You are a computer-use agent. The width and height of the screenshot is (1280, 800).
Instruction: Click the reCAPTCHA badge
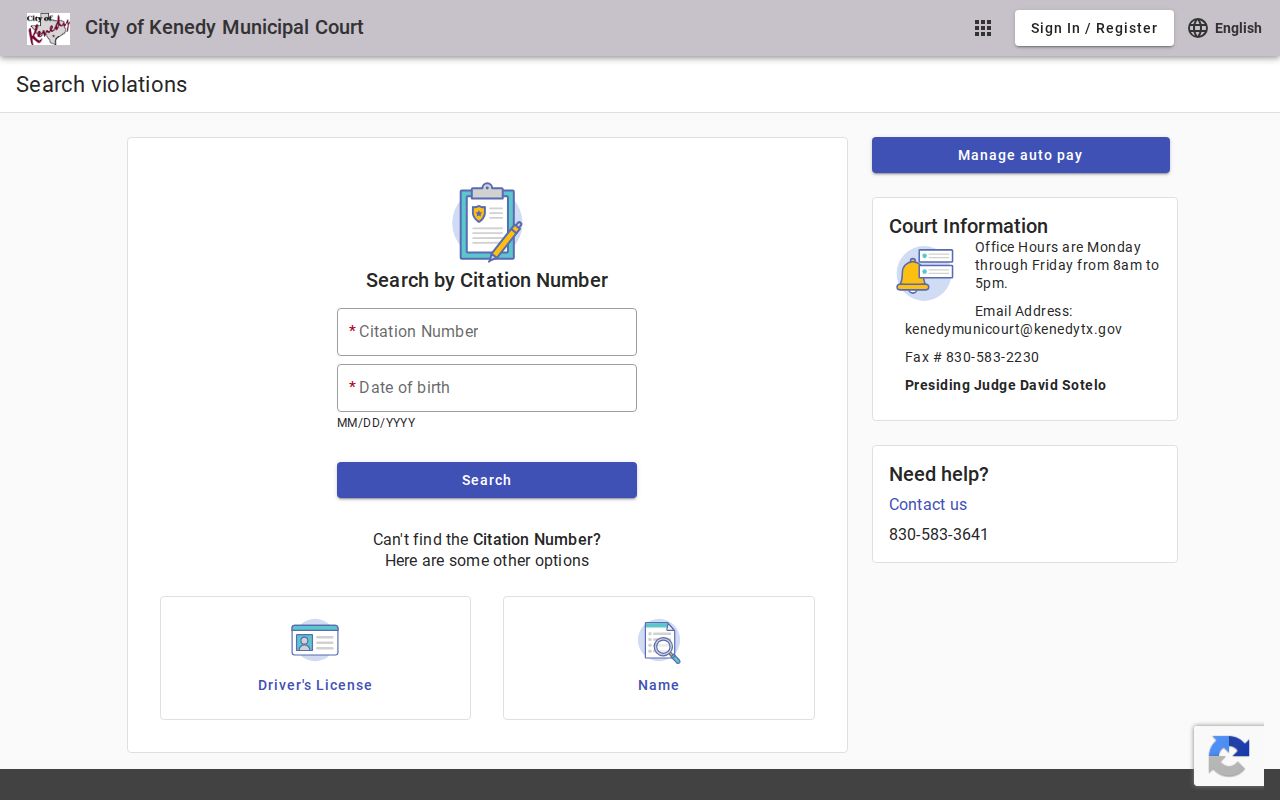point(1229,755)
